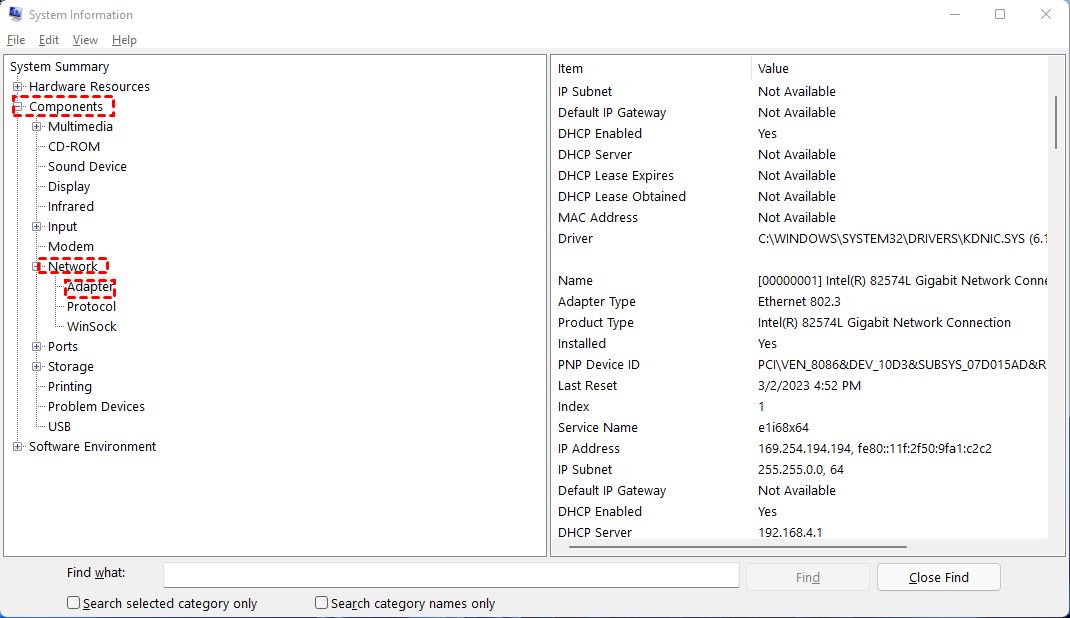1070x618 pixels.
Task: Select System Summary in the tree
Action: point(59,67)
